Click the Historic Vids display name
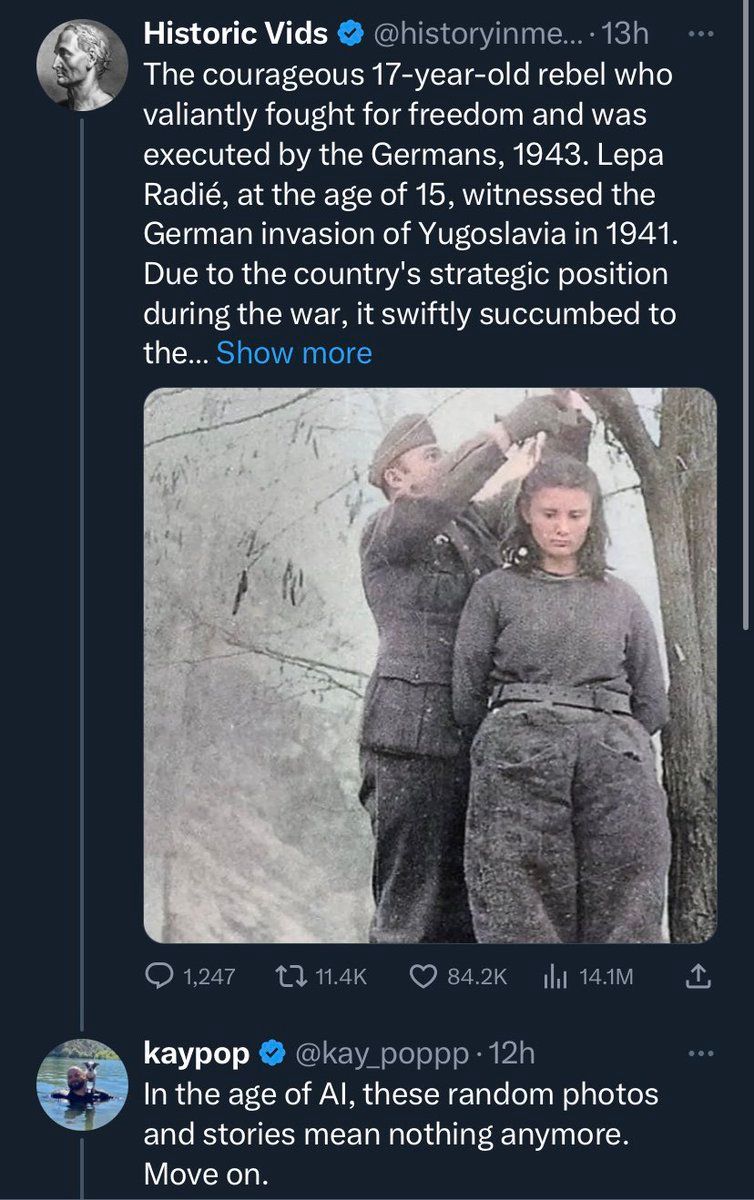Screen dimensions: 754x1200 pyautogui.click(x=236, y=34)
